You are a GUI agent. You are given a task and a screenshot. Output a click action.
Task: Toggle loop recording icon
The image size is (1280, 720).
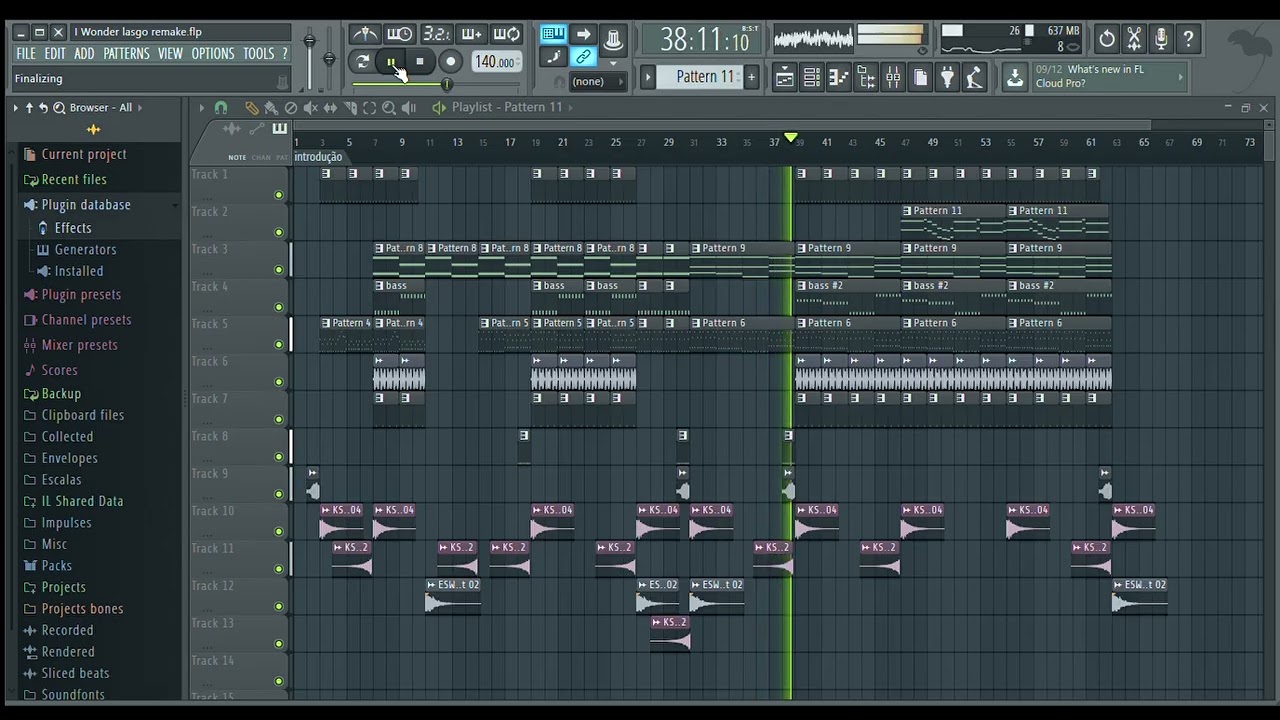point(506,35)
